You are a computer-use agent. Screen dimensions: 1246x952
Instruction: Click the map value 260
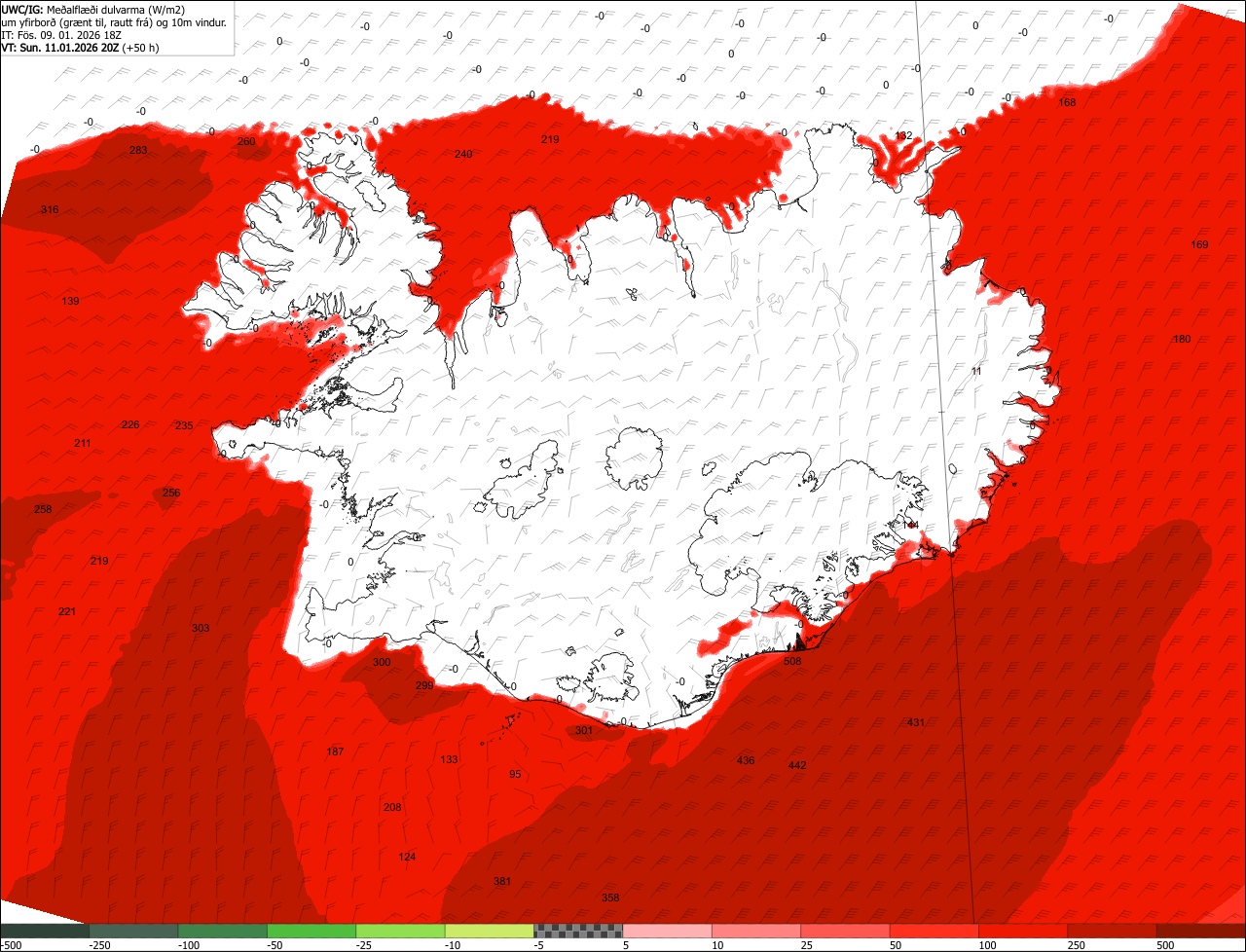(x=246, y=141)
